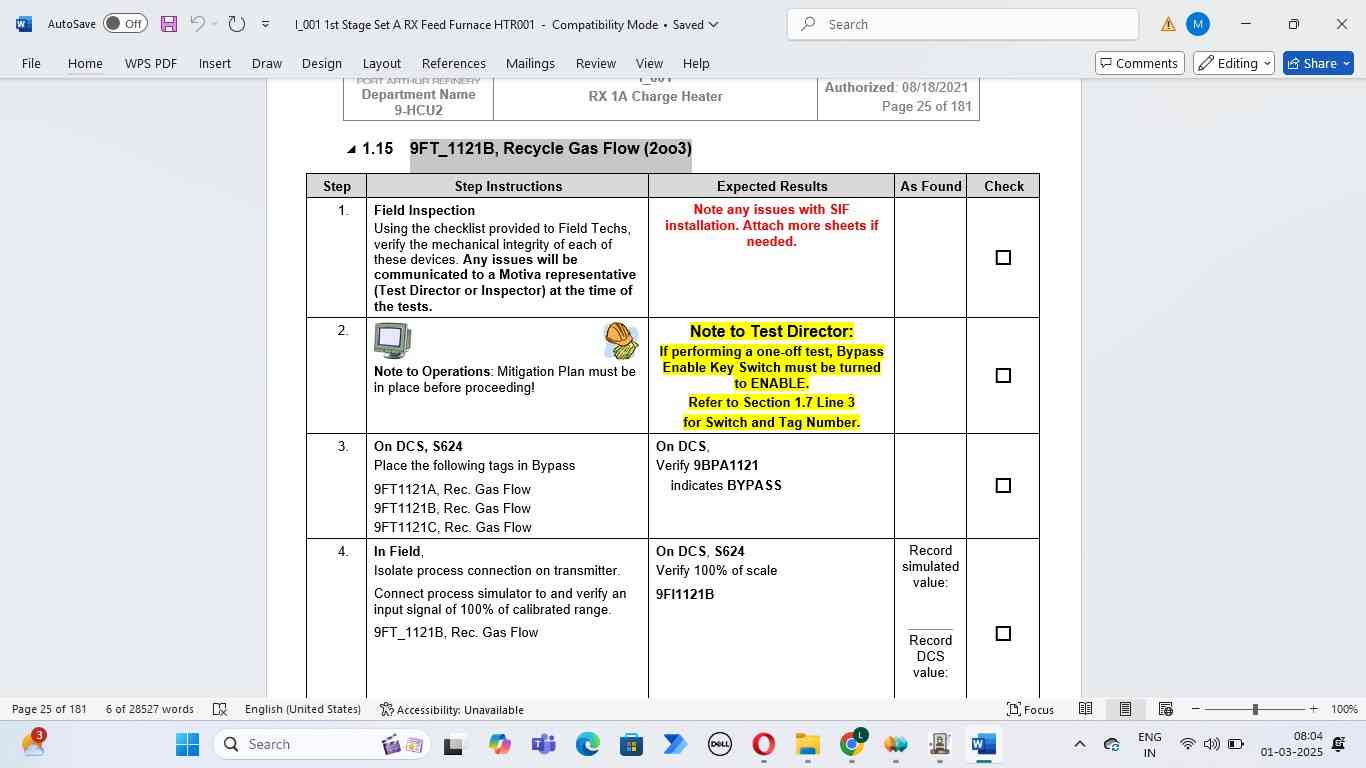Image resolution: width=1366 pixels, height=768 pixels.
Task: Click the zoom in plus button
Action: point(1314,709)
